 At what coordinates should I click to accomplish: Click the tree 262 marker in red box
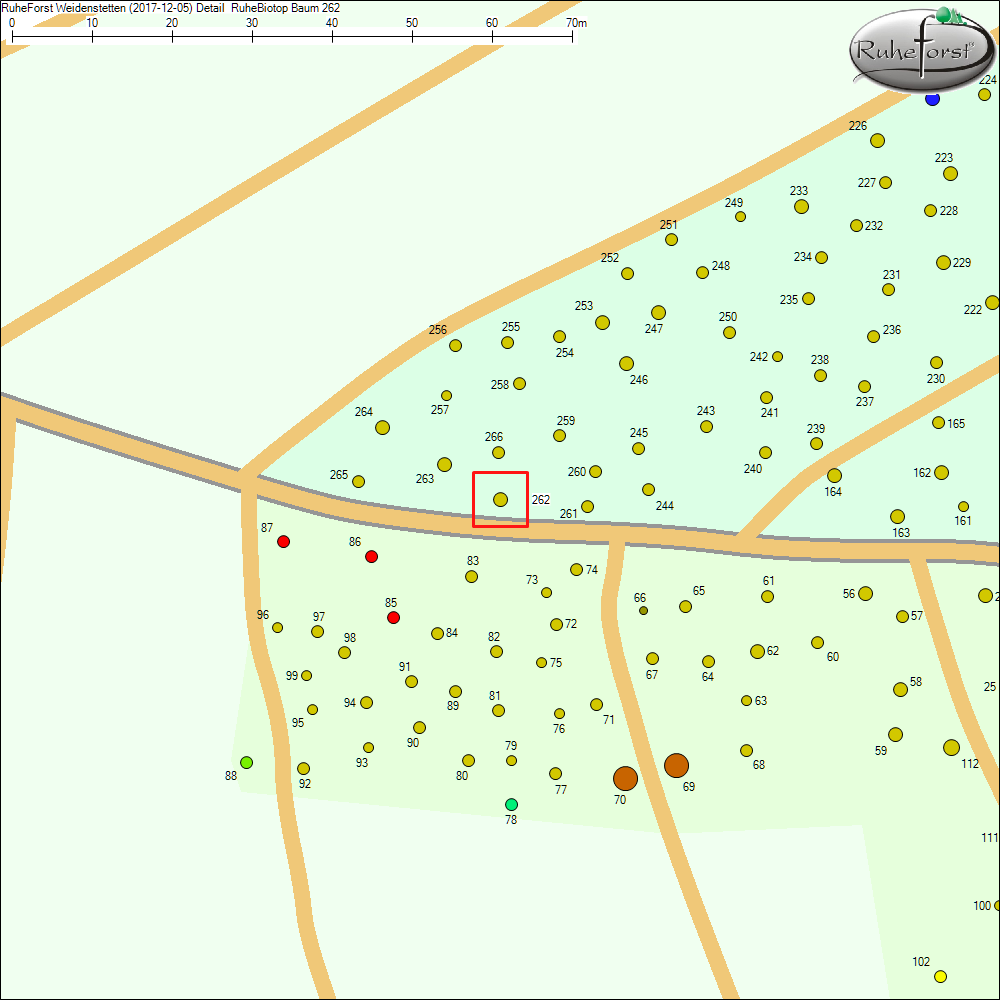point(500,499)
